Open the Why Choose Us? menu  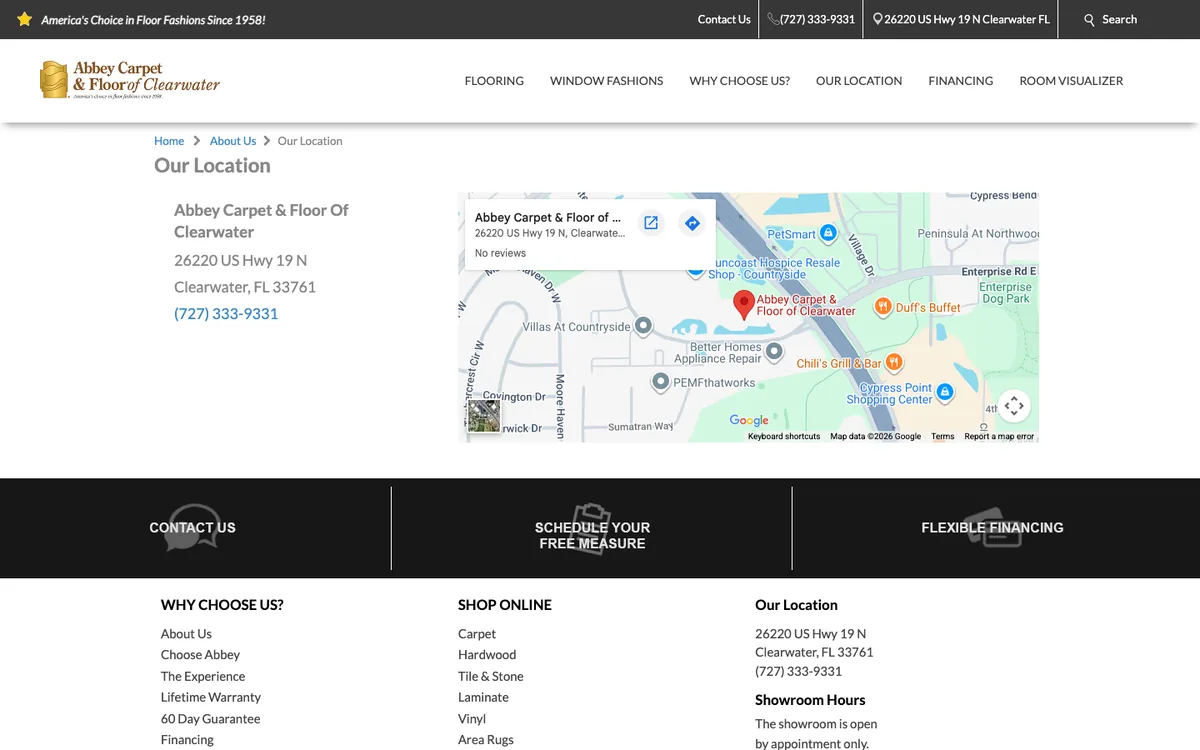(739, 81)
